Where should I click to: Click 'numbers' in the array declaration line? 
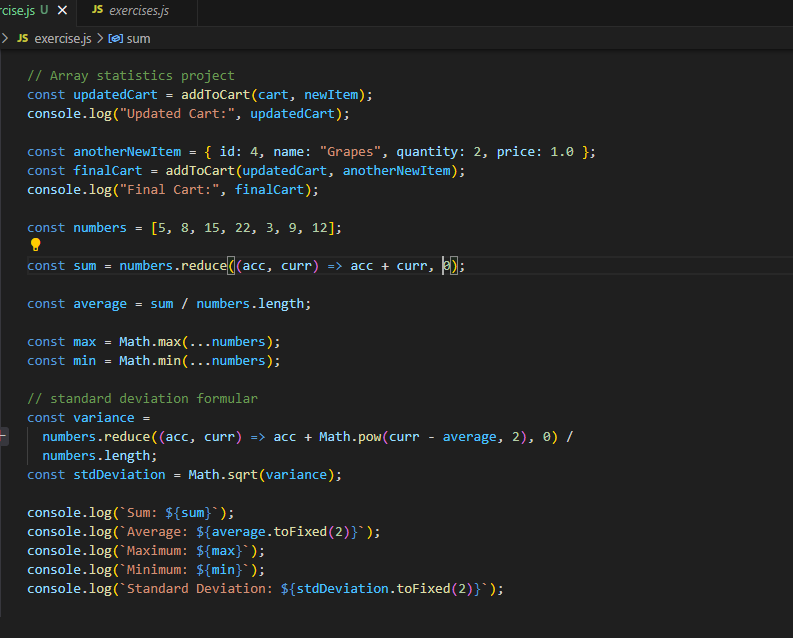pos(100,227)
